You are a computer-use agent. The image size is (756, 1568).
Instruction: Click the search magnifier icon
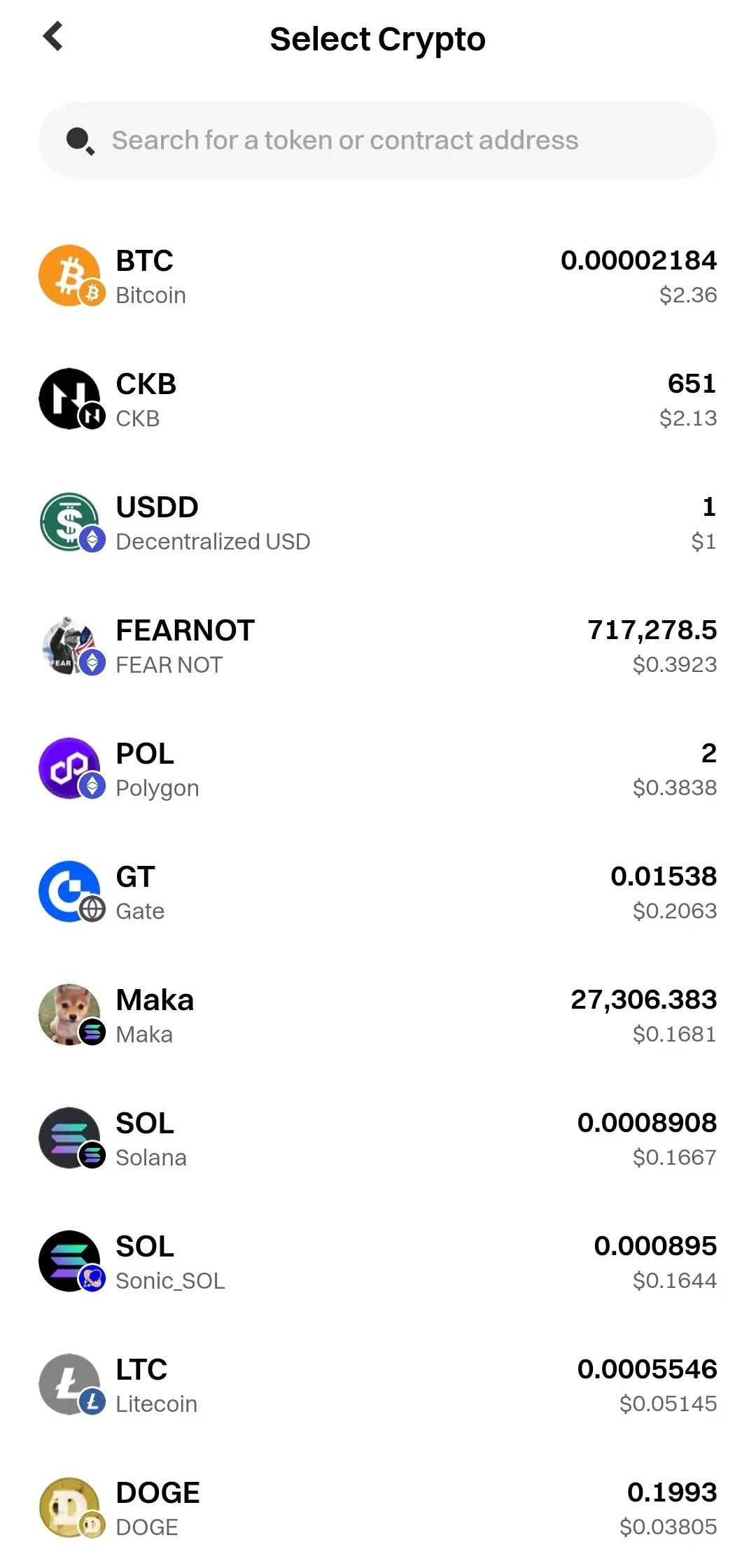[80, 141]
